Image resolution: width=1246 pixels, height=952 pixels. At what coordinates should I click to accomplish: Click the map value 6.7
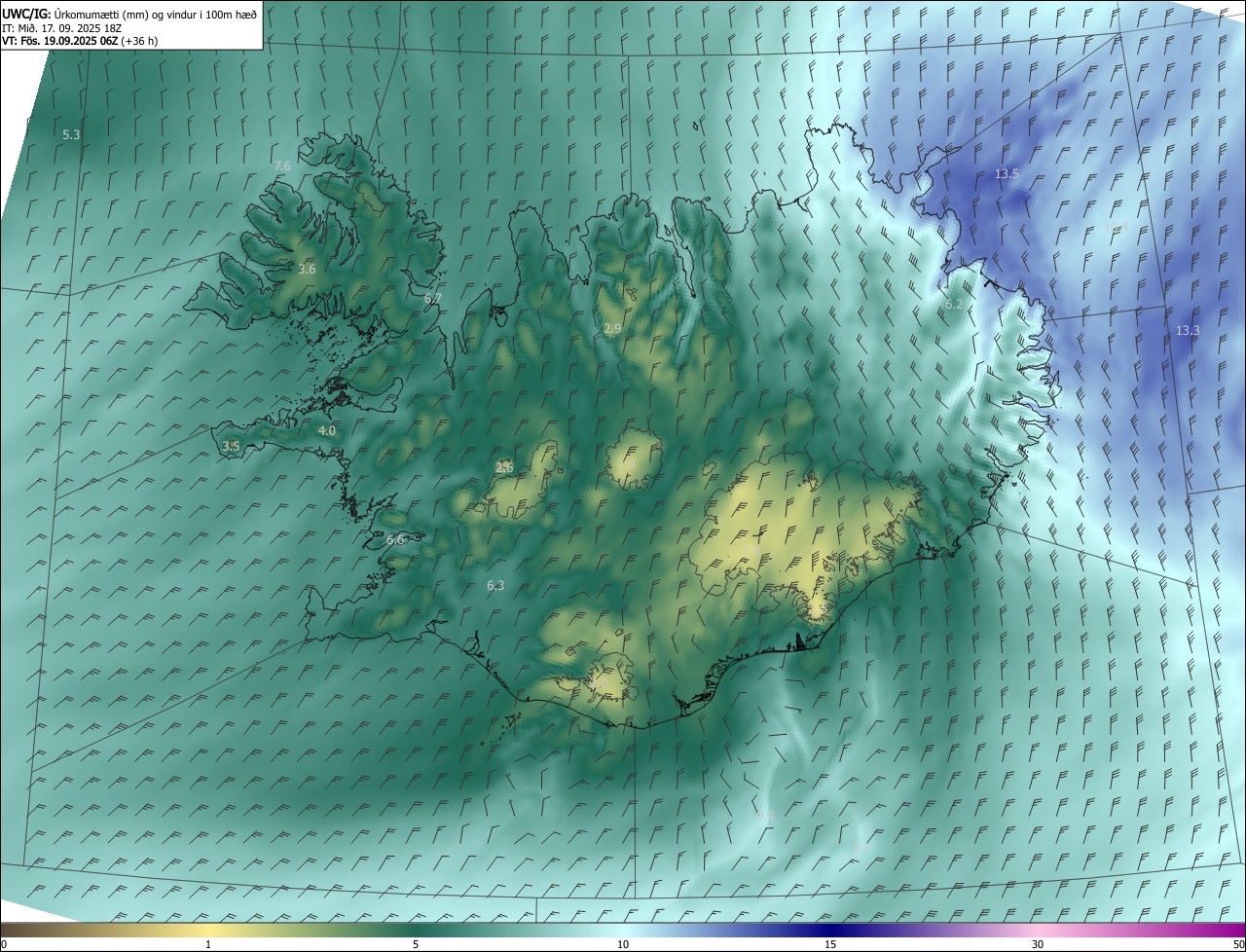click(x=433, y=298)
